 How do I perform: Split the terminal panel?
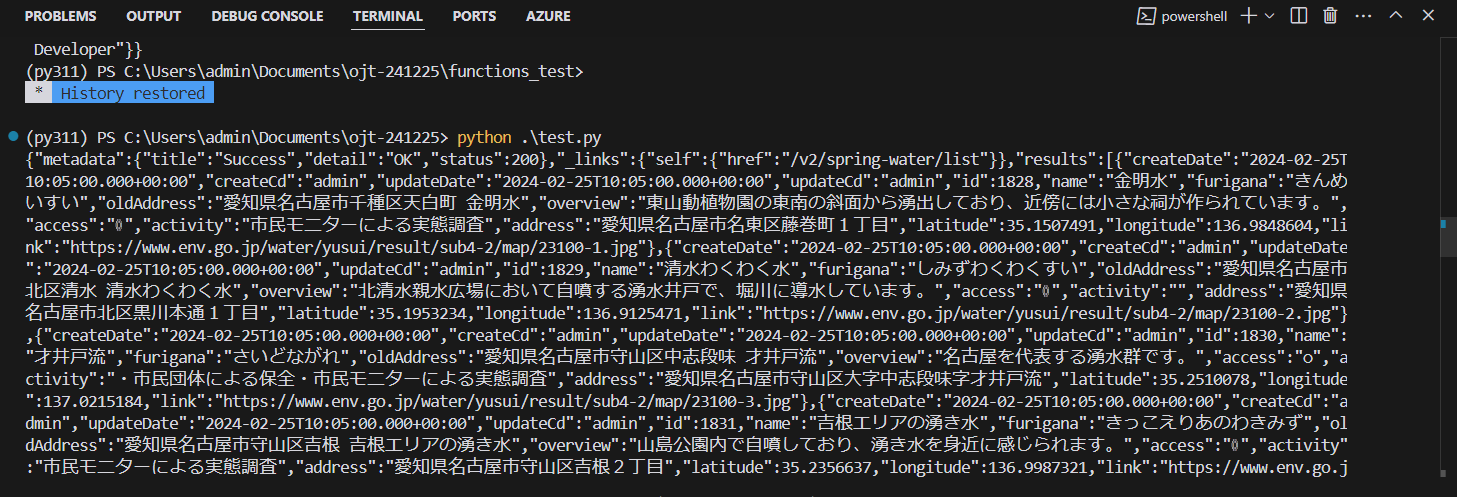pyautogui.click(x=1298, y=16)
